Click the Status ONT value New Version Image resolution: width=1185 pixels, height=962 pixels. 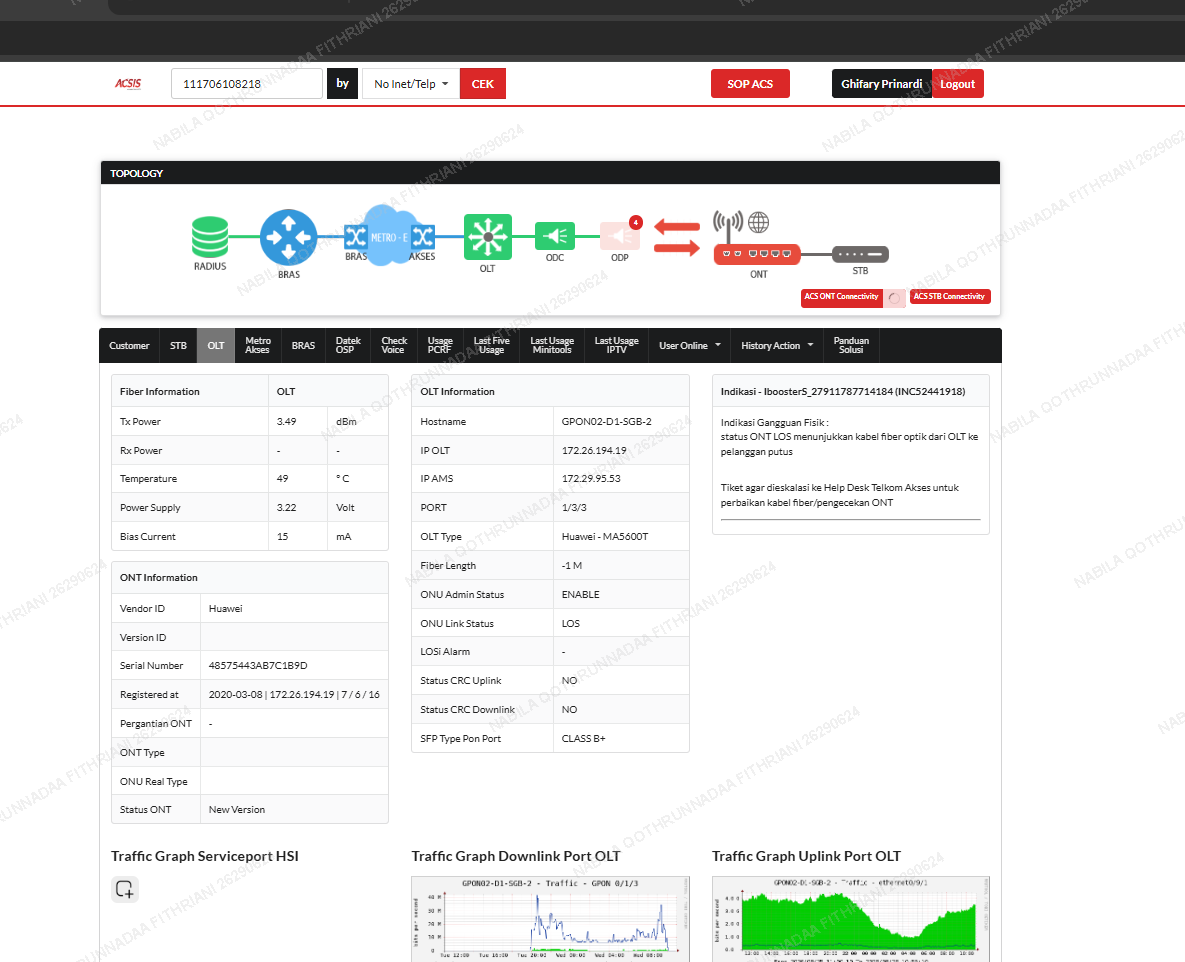237,809
